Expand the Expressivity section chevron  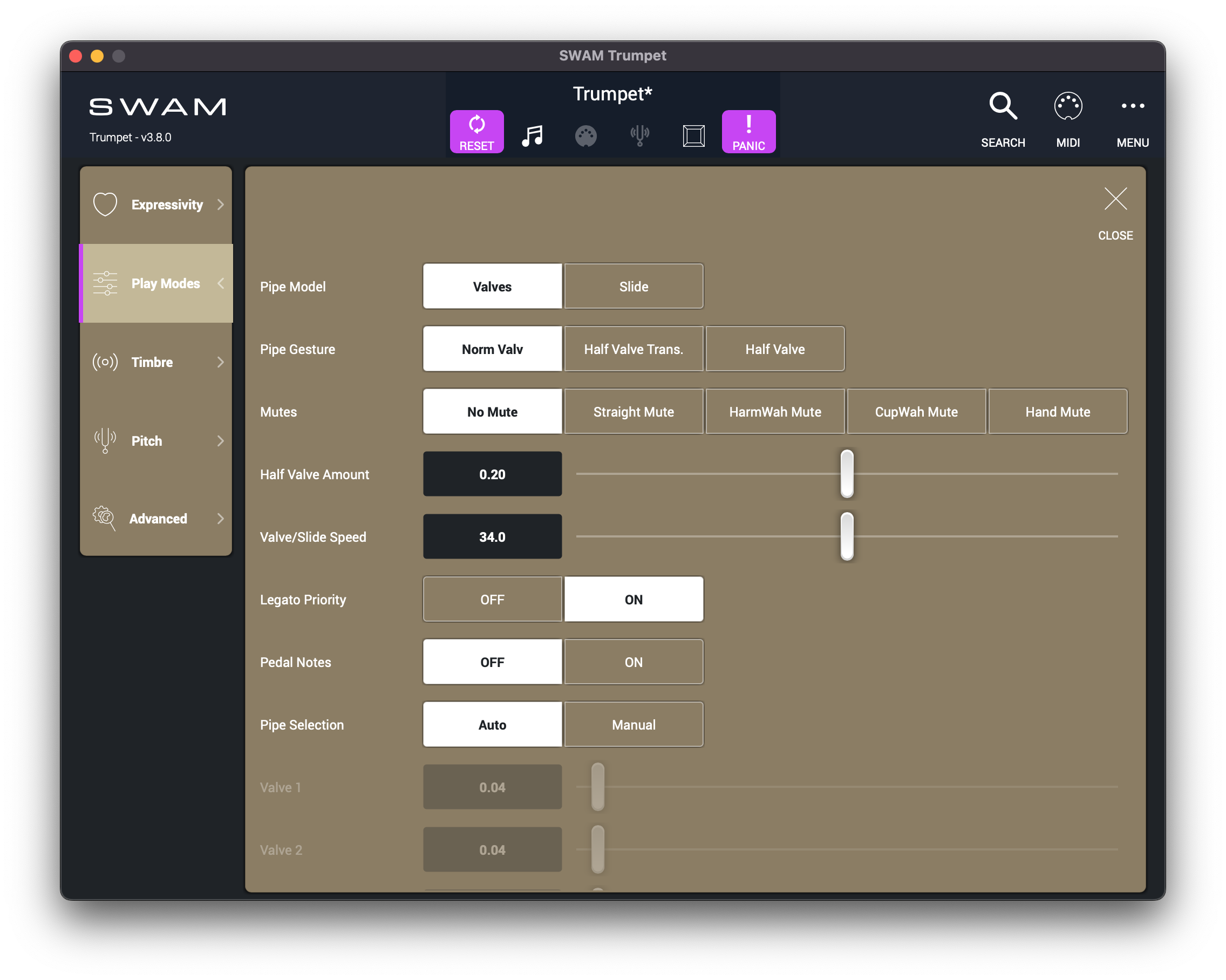coord(221,205)
